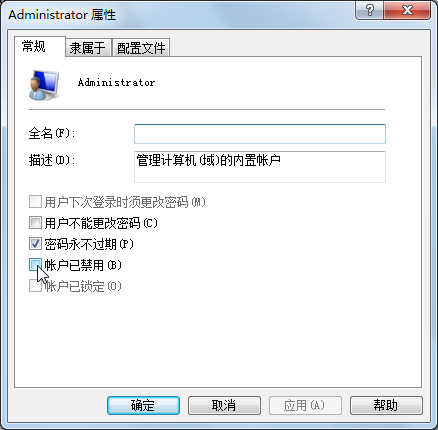Screen dimensions: 438x430
Task: Click the 全名(F) label
Action: pyautogui.click(x=52, y=133)
